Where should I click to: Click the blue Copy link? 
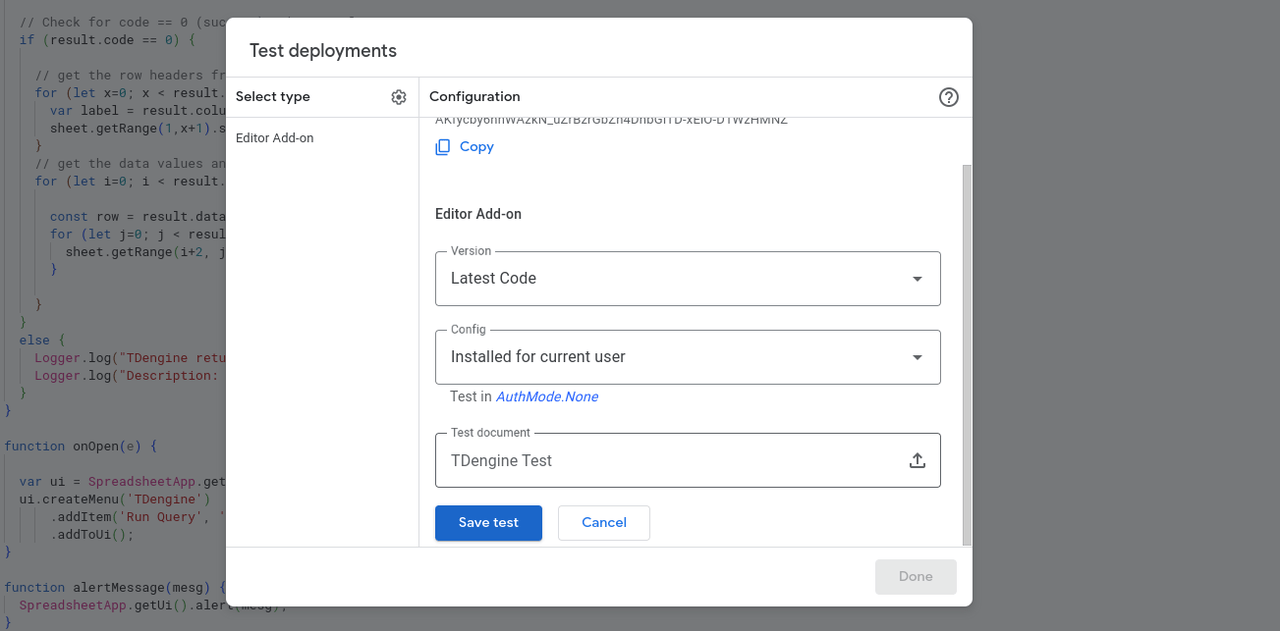coord(477,146)
